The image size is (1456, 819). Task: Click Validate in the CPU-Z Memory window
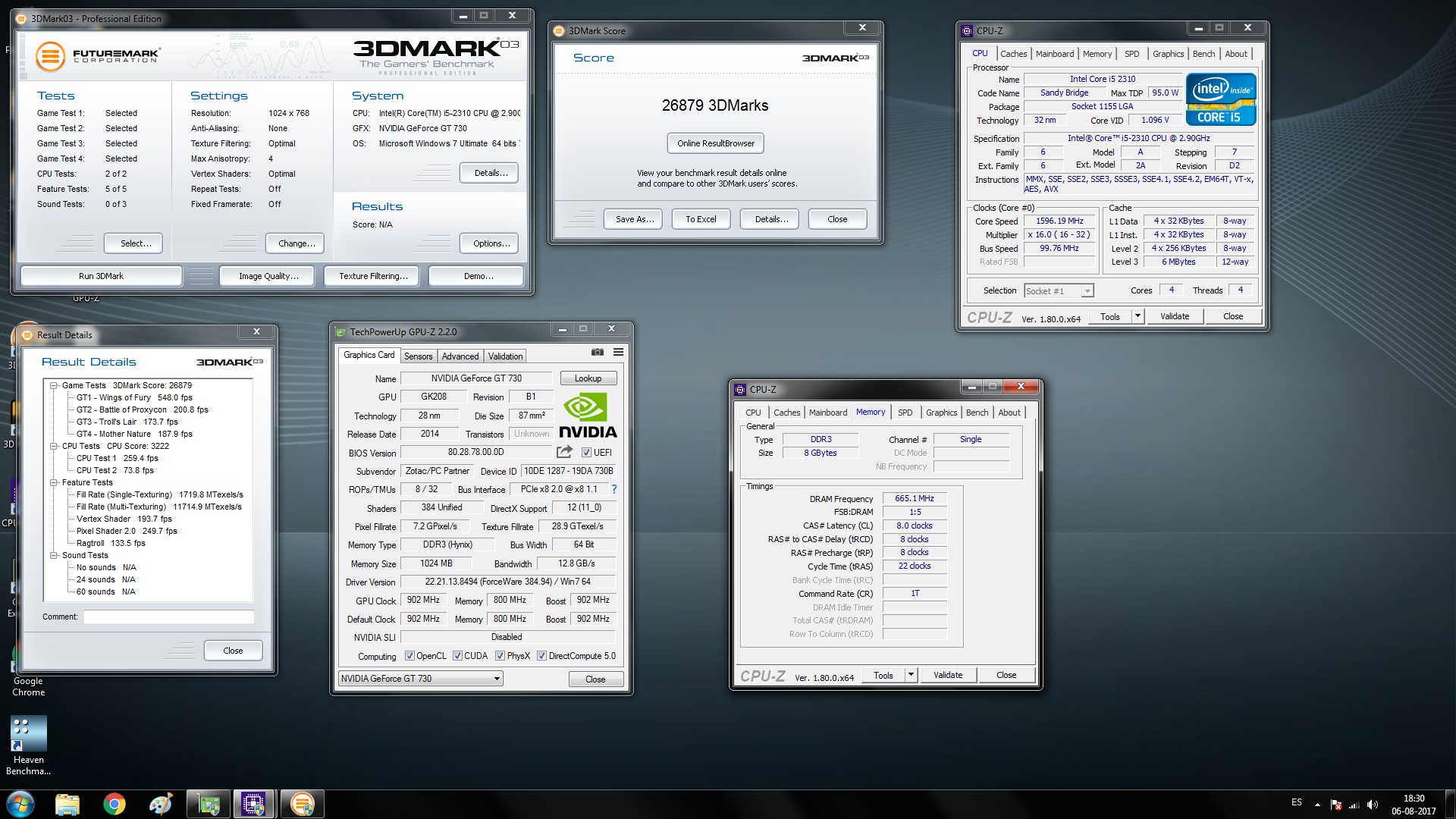tap(948, 675)
